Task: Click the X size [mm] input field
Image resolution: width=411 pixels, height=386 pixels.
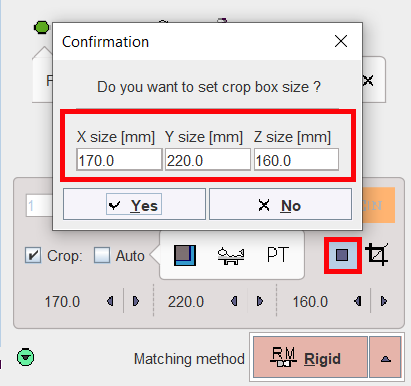Action: tap(119, 160)
